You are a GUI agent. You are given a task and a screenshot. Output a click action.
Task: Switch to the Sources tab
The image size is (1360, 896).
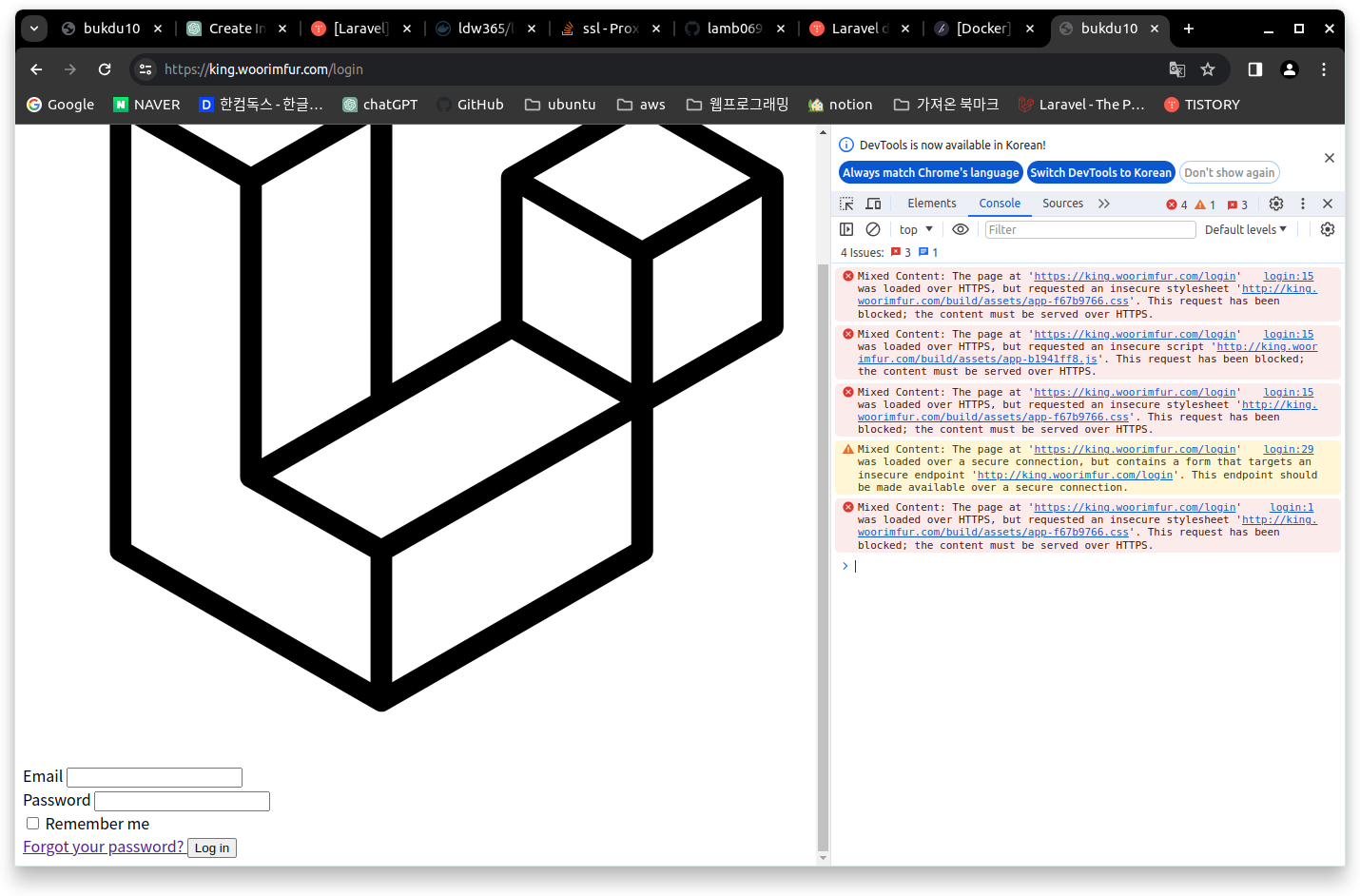[1062, 204]
